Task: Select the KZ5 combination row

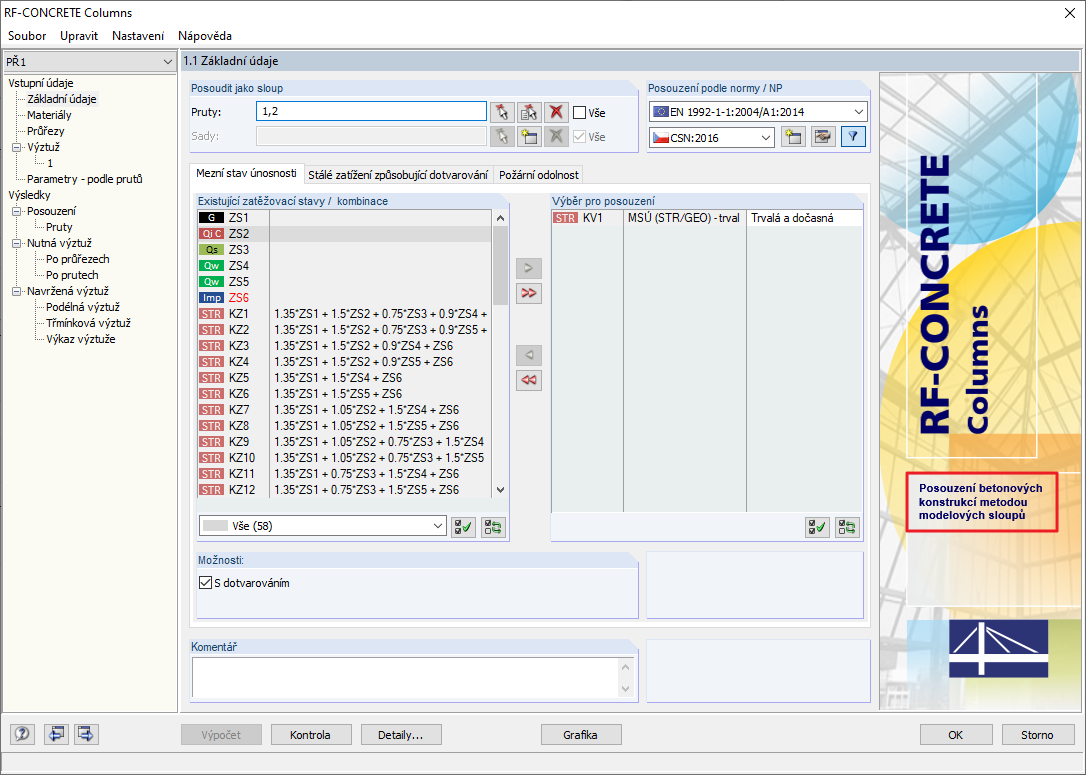Action: (344, 377)
